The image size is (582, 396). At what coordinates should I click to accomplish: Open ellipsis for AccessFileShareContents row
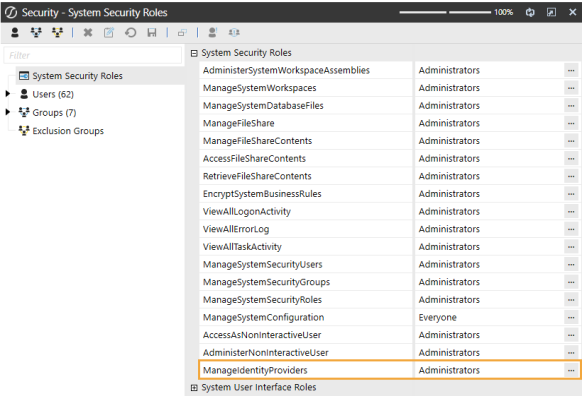[571, 158]
